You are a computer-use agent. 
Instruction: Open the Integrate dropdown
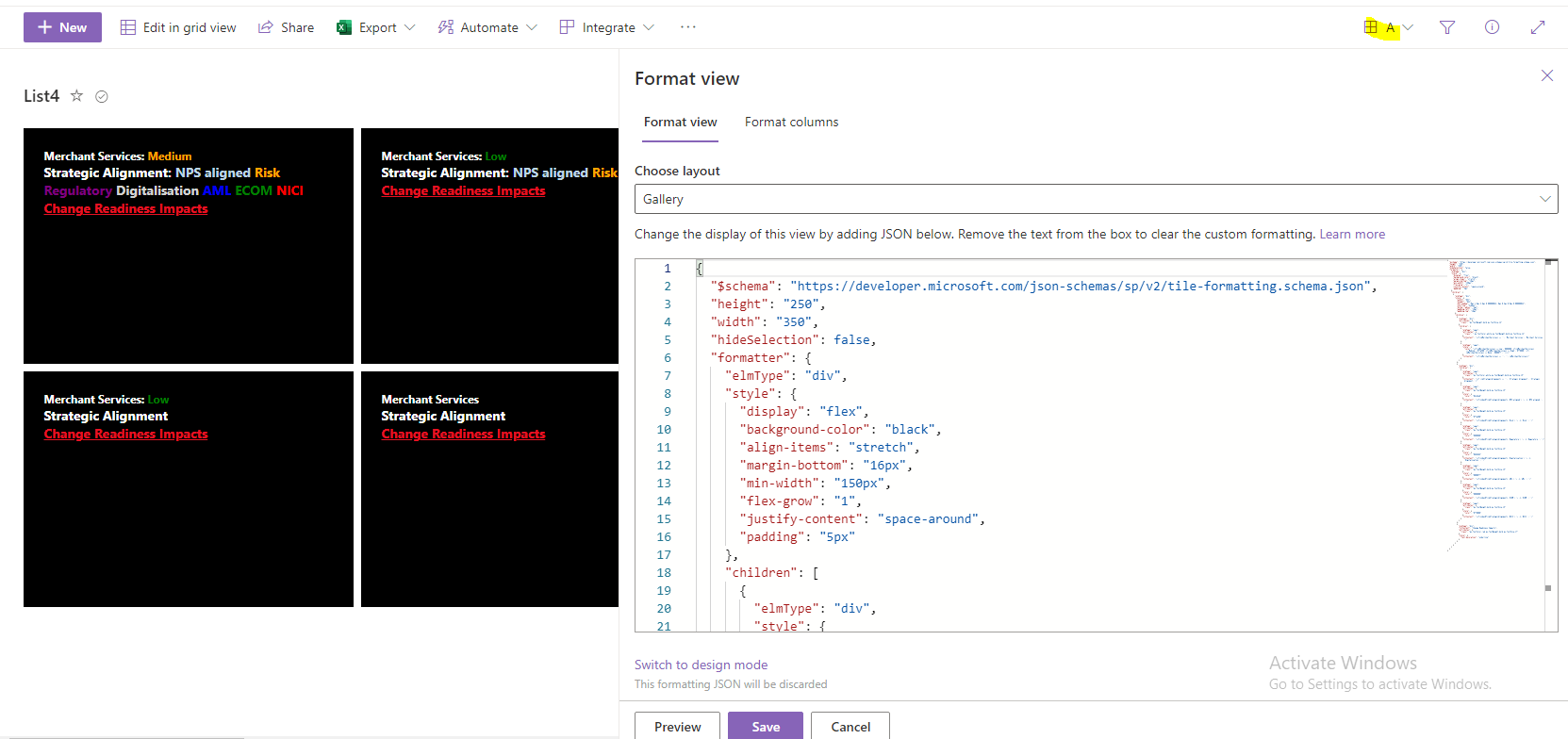pos(607,27)
